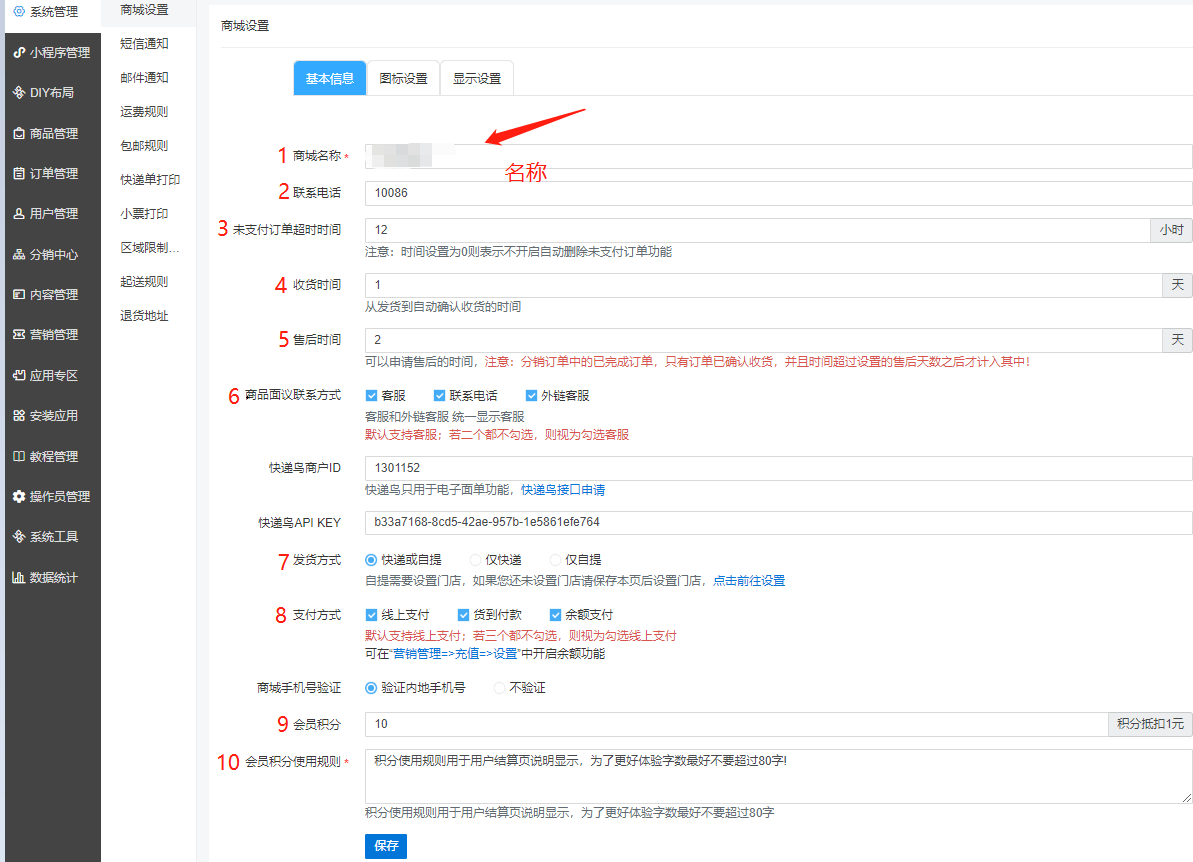Click the 数据统计 chart icon
This screenshot has height=862, width=1193.
(x=19, y=578)
